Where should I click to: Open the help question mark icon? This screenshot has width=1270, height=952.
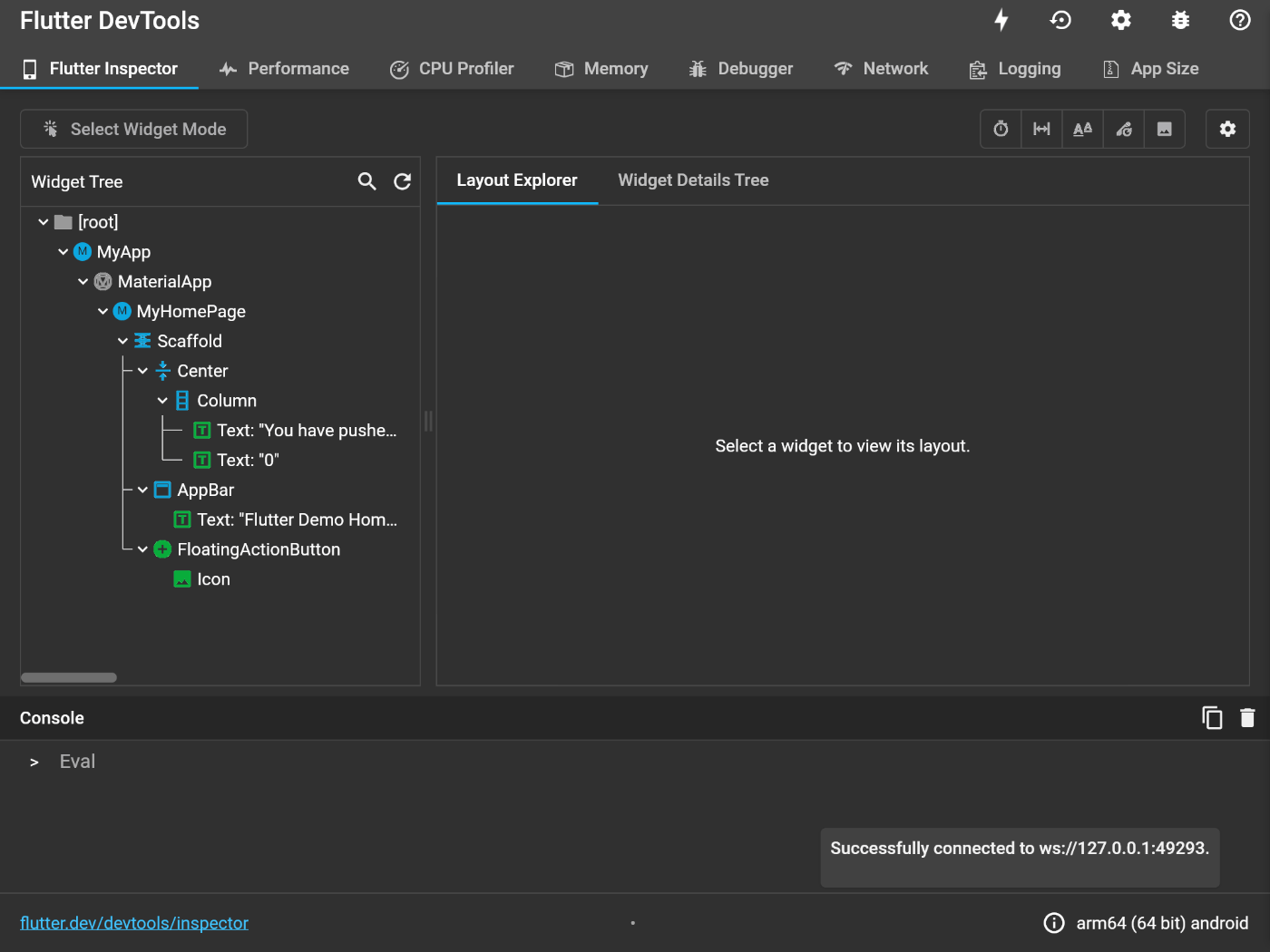(x=1240, y=20)
